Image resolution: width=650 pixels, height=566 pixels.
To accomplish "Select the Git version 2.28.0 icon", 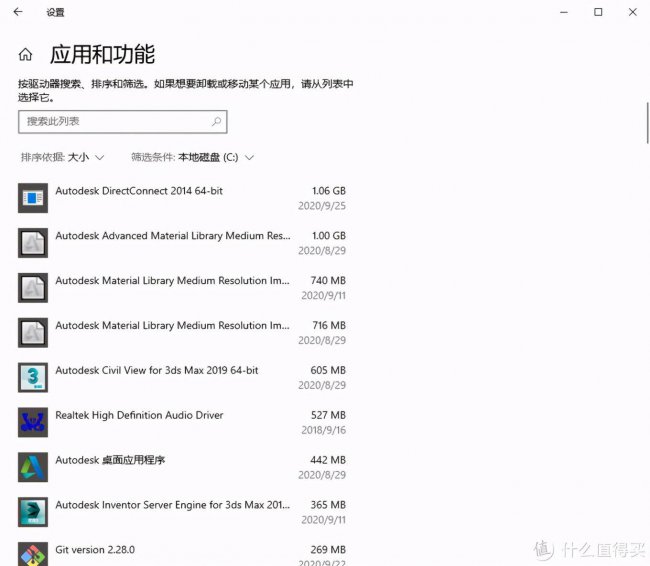I will coord(33,554).
